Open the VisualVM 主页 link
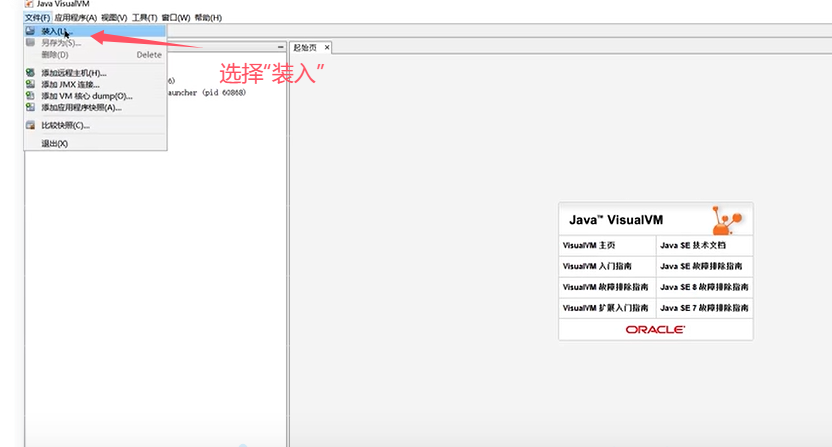Screen dimensions: 832x447 pos(589,245)
